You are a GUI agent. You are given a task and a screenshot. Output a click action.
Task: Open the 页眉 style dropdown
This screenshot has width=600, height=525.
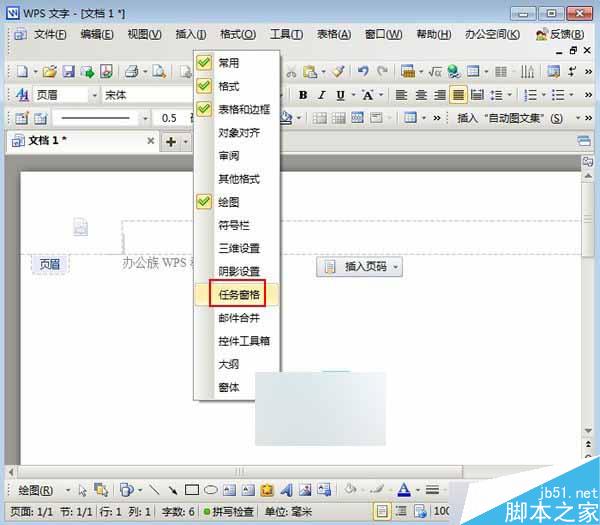point(94,95)
